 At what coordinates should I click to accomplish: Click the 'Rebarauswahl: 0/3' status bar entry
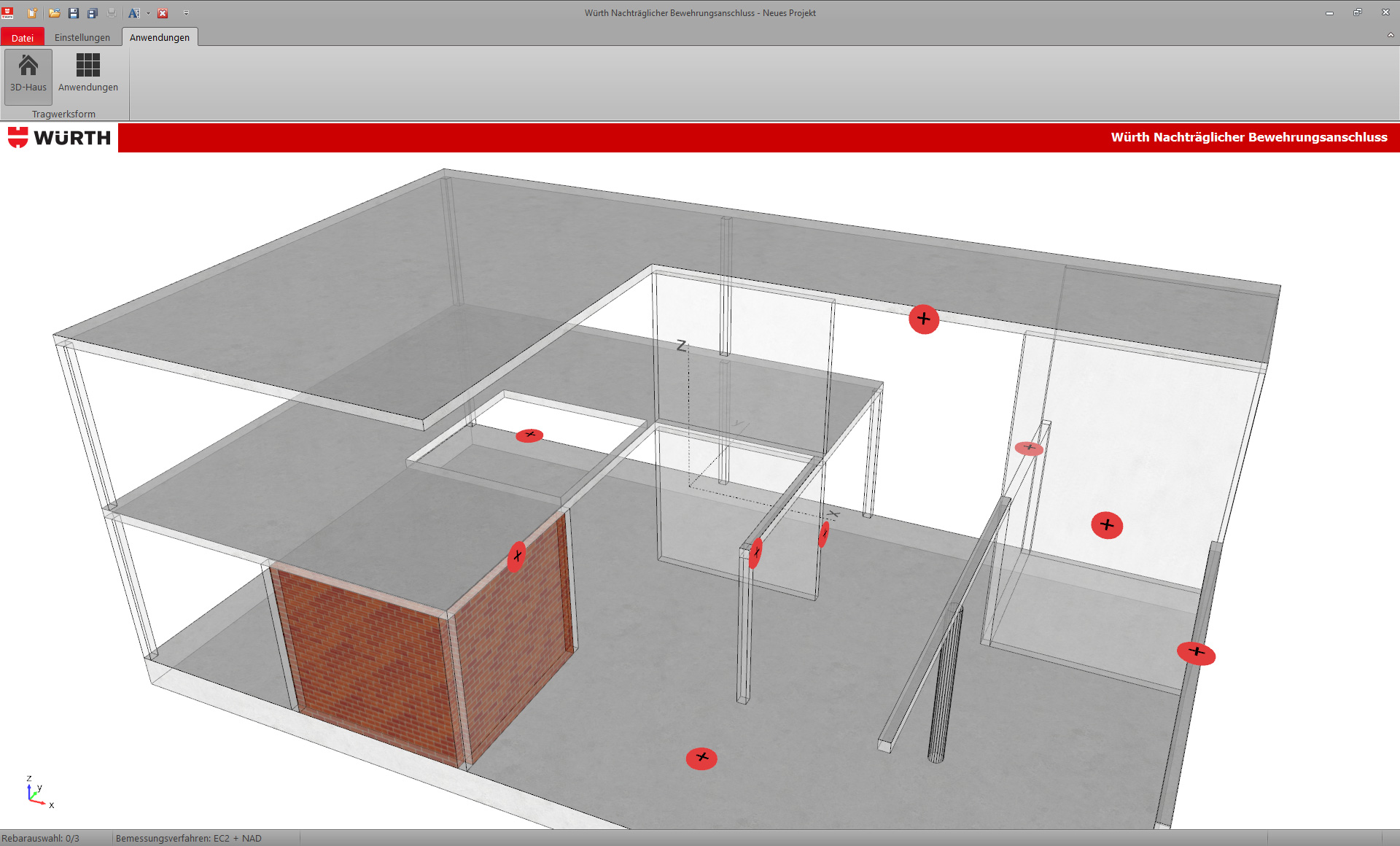pyautogui.click(x=41, y=838)
